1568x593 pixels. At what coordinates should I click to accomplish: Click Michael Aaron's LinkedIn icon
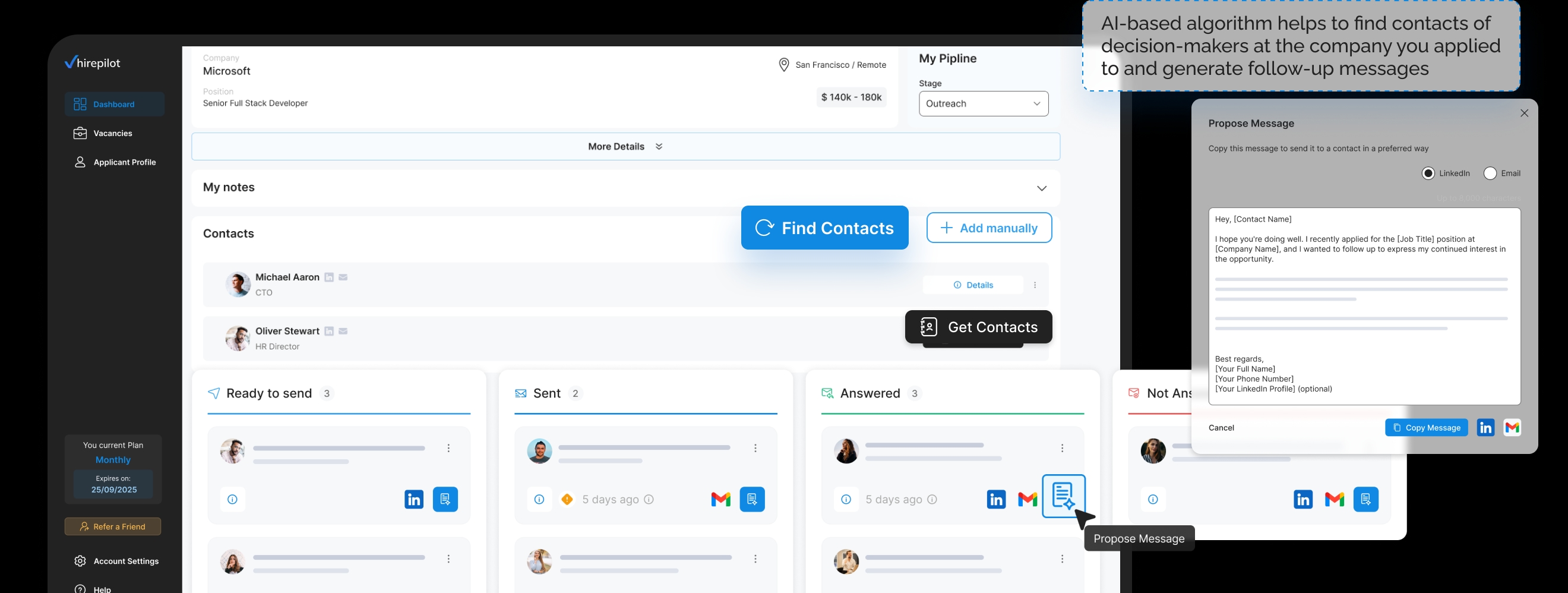[329, 277]
